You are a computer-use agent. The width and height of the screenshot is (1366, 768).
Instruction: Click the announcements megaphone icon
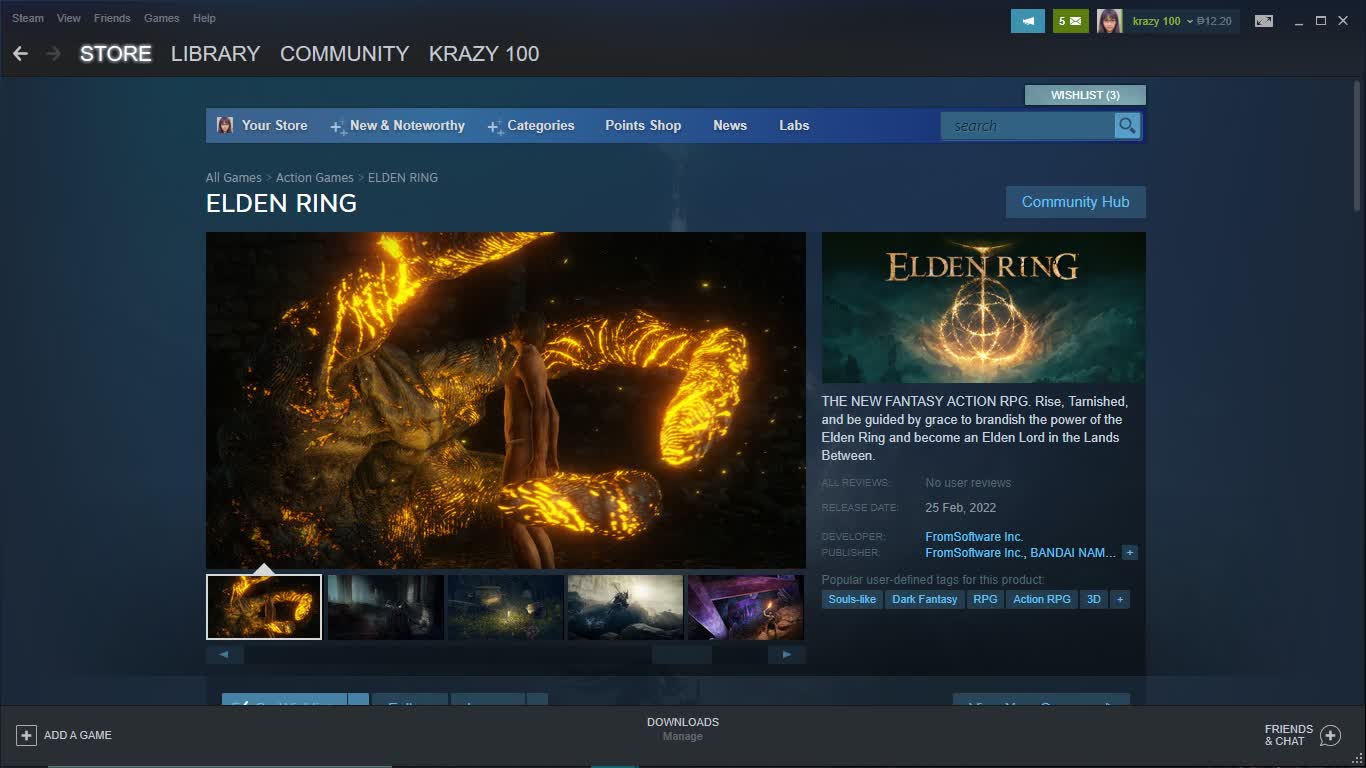tap(1027, 21)
